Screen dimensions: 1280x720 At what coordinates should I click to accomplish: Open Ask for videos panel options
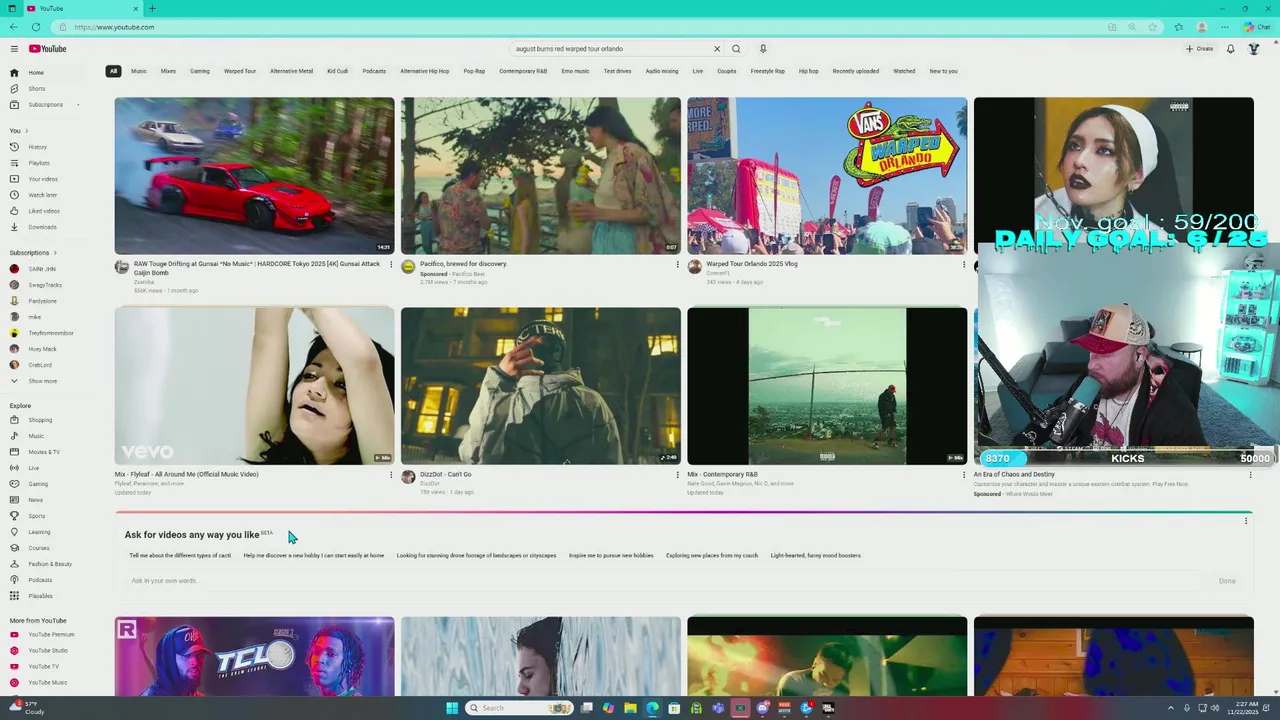tap(1246, 521)
